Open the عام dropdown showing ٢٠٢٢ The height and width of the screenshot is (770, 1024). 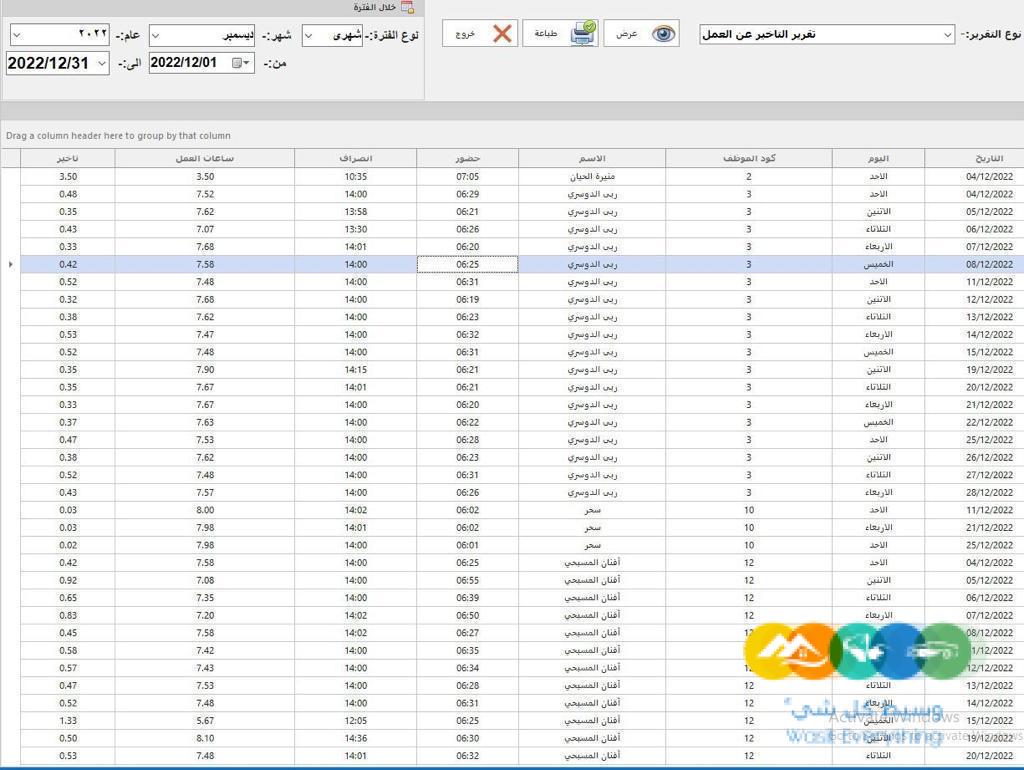tap(16, 33)
